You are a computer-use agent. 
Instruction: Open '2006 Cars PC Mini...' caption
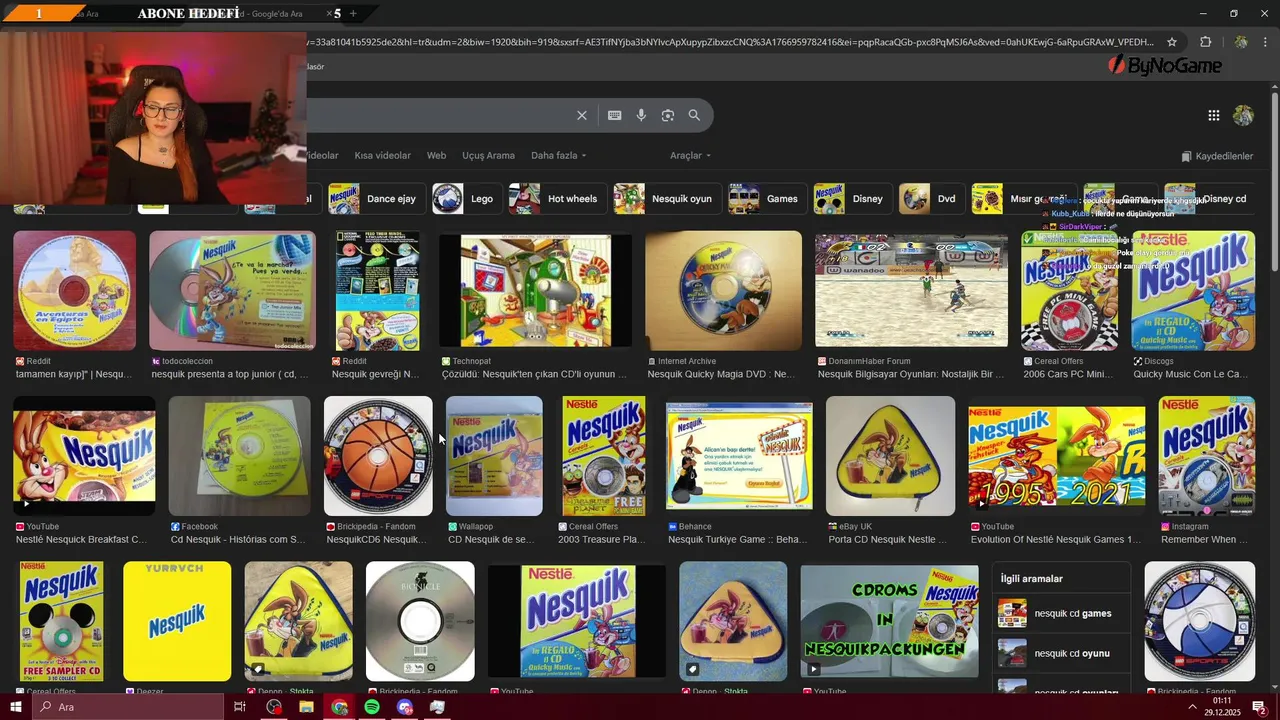[1068, 374]
